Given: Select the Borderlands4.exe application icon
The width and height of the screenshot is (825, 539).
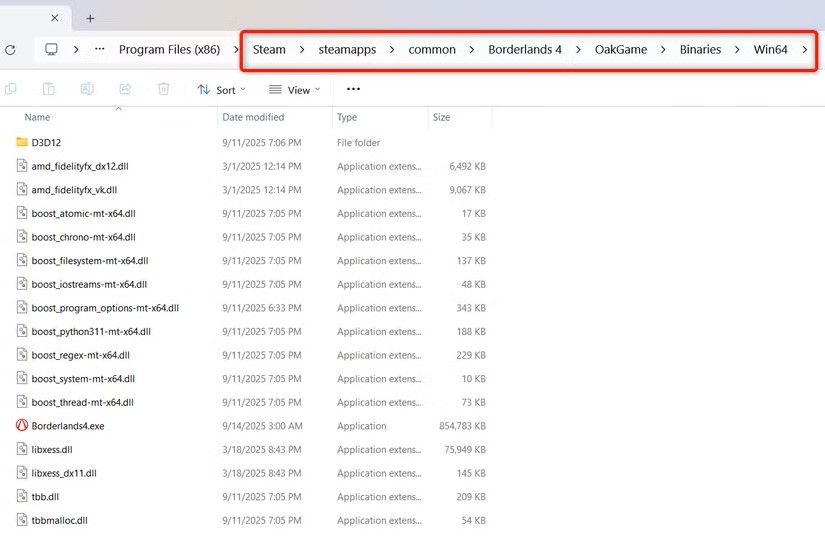Looking at the screenshot, I should pyautogui.click(x=22, y=426).
